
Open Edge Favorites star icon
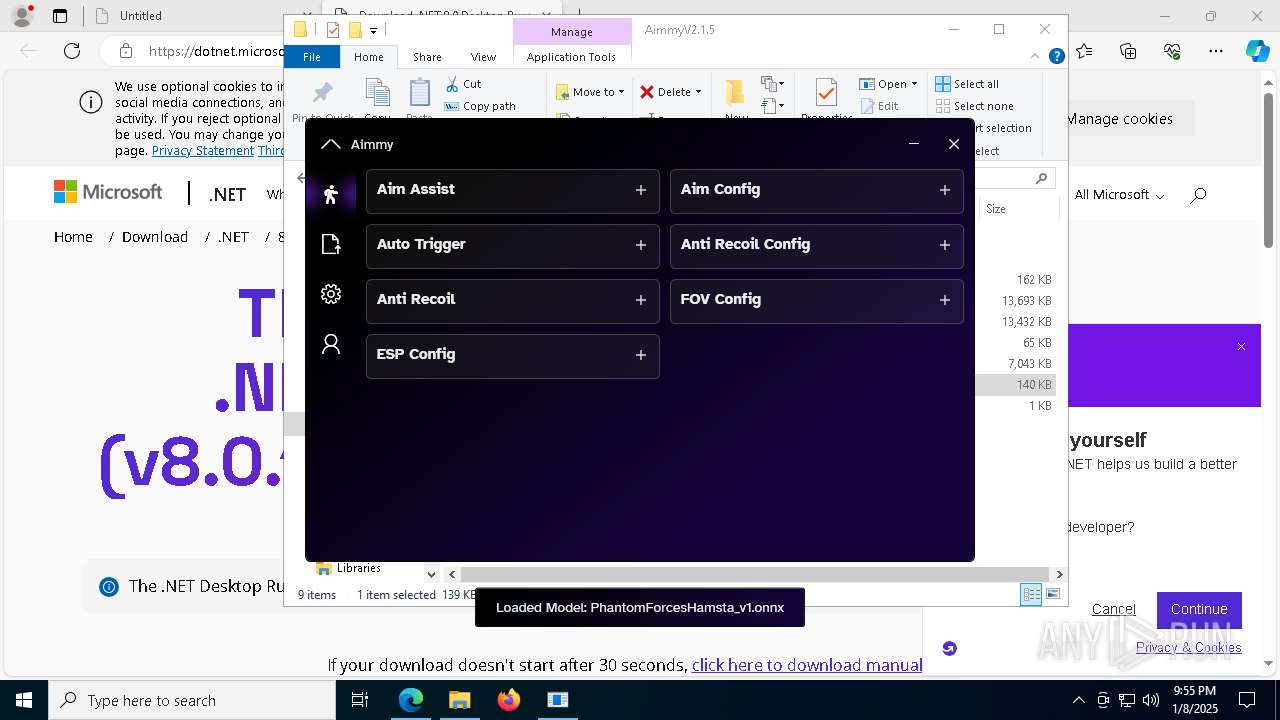pyautogui.click(x=1084, y=51)
